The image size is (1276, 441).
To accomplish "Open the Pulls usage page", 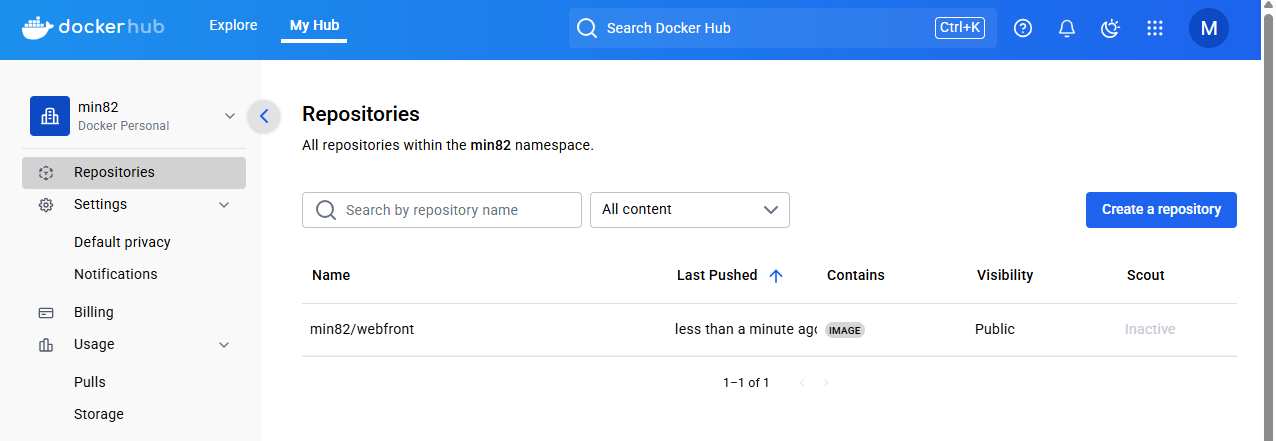I will point(90,382).
